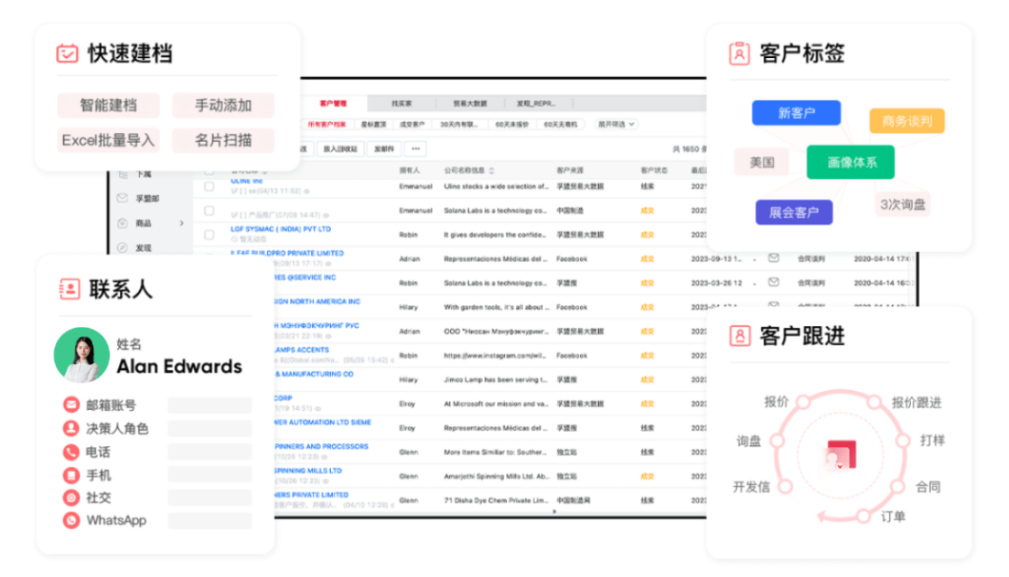Sort by the 公司名称信息 column arrows
Viewport: 1009px width, 577px height.
coord(492,170)
